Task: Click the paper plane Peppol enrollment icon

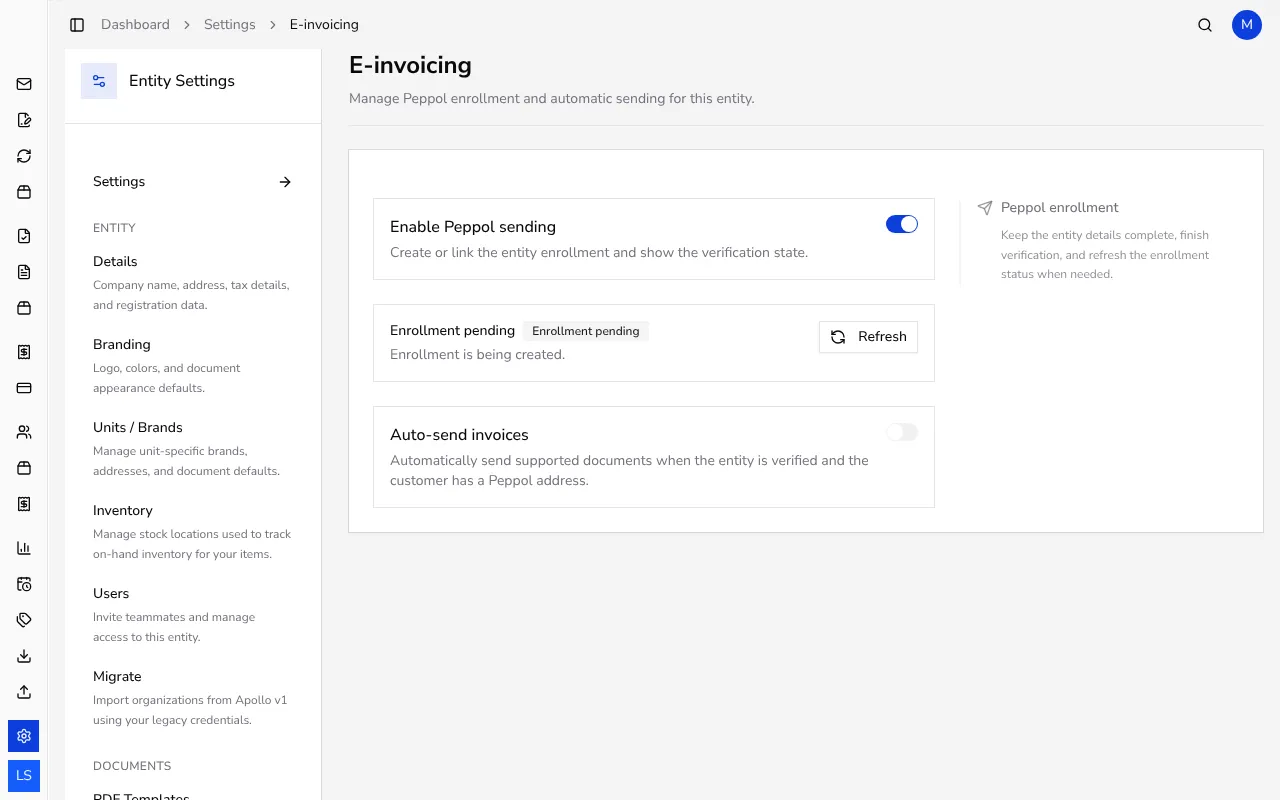Action: pos(985,208)
